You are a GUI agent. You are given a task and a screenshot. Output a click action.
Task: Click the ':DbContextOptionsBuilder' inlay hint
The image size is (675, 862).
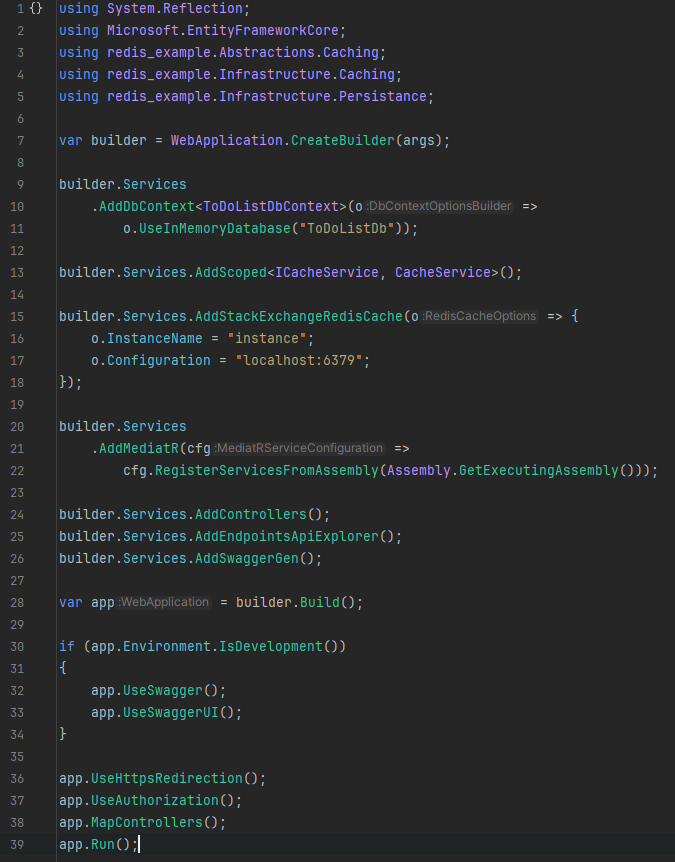click(x=439, y=206)
